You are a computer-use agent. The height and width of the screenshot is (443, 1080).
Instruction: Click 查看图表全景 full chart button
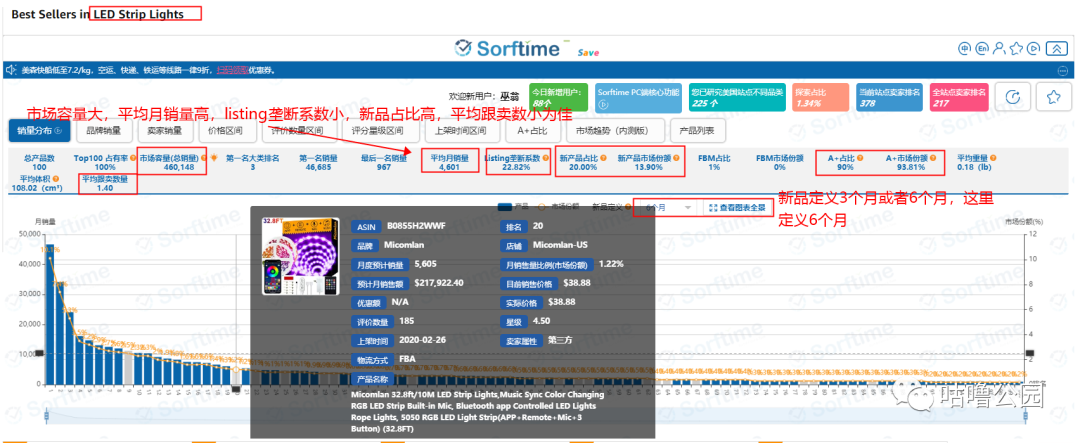click(738, 207)
